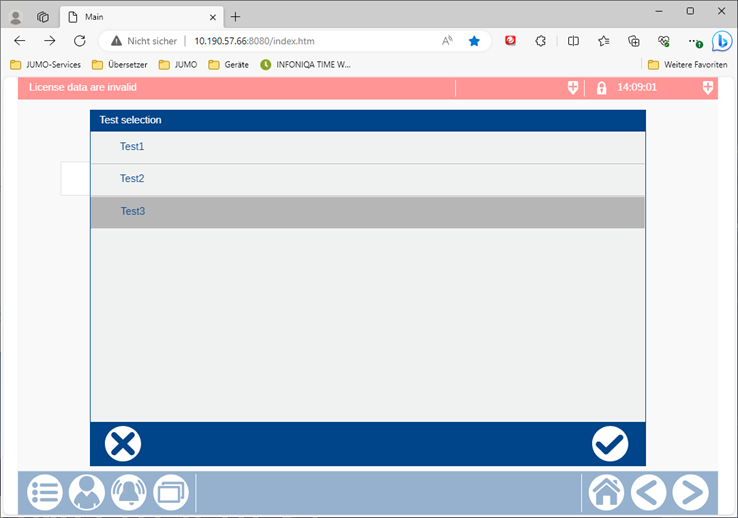Go to the home screen
This screenshot has height=518, width=738.
click(x=606, y=492)
